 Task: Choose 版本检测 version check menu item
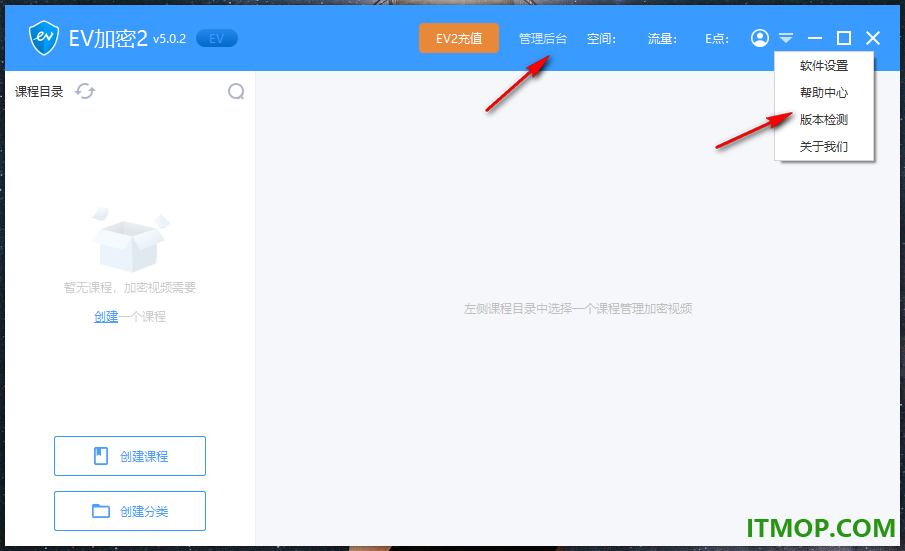point(824,119)
